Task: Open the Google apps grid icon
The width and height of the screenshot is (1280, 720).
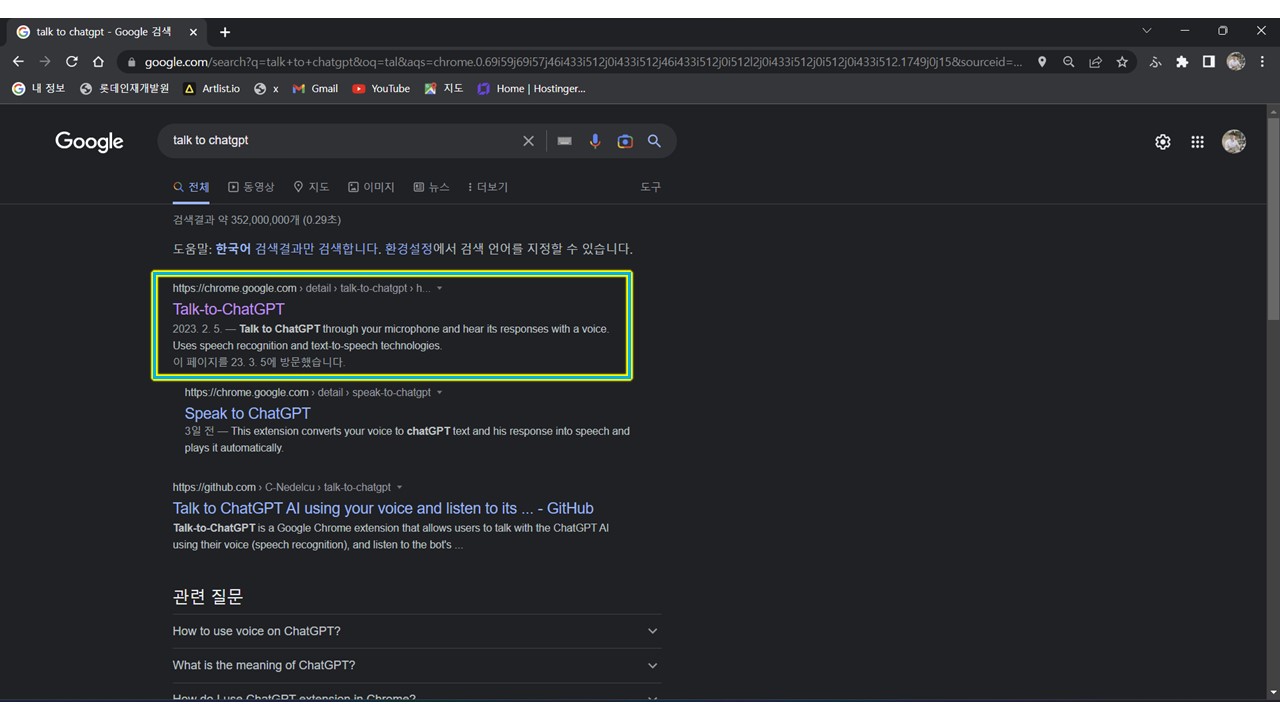Action: pos(1197,142)
